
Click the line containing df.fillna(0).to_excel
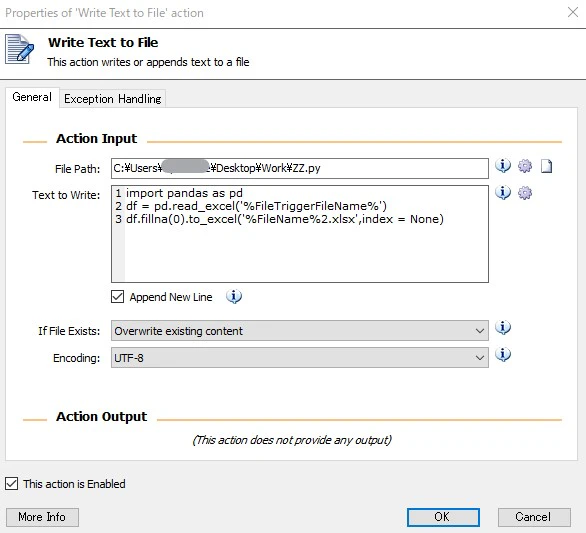[x=285, y=219]
